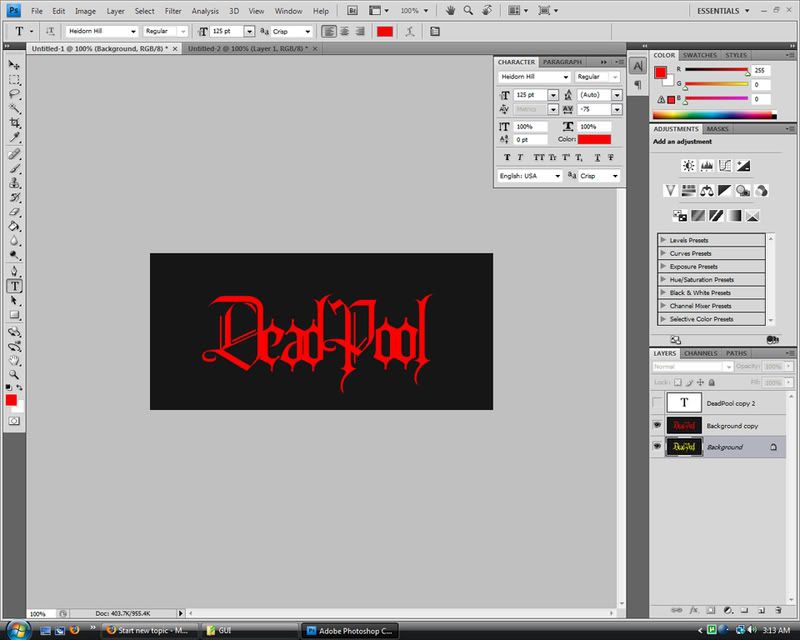The height and width of the screenshot is (640, 800).
Task: Click the Curves adjustment icon
Action: 725,165
